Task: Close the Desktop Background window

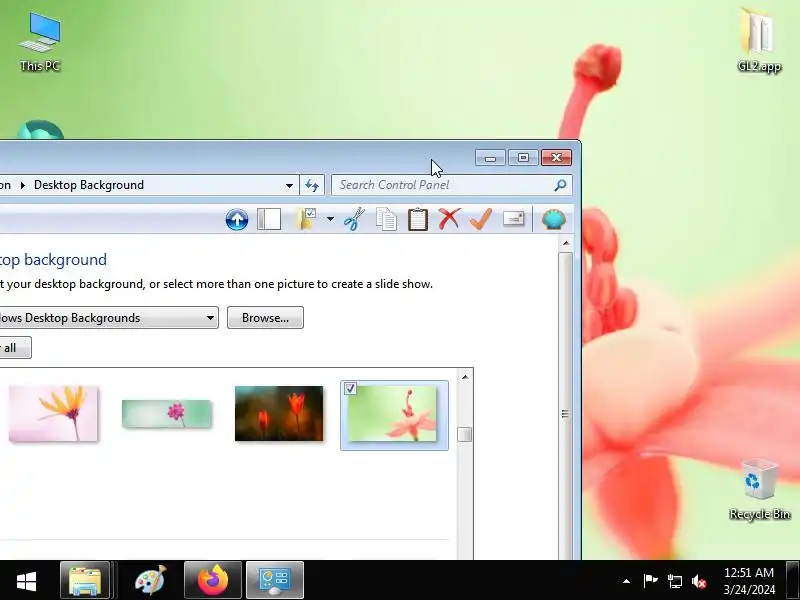Action: click(x=556, y=158)
